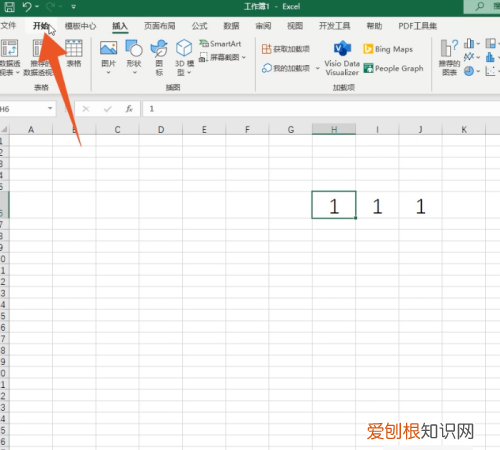Confirm the formula bar entry (checkmark)
The image size is (500, 450).
107,109
